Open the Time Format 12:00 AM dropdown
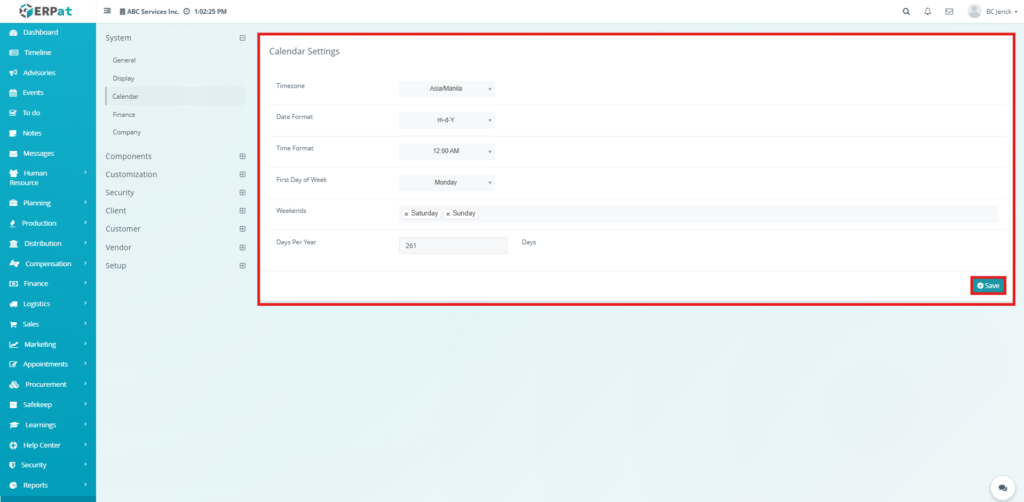This screenshot has width=1024, height=502. [447, 151]
